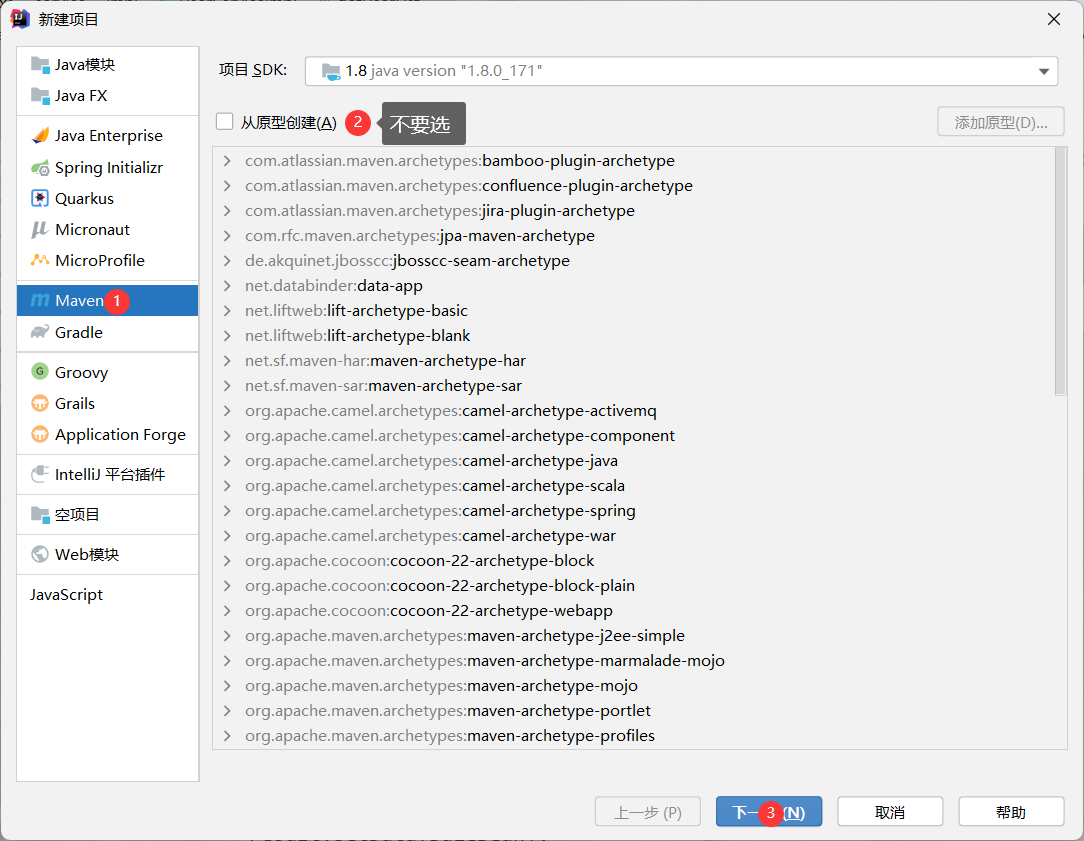
Task: Click the MicroProfile icon
Action: (40, 261)
